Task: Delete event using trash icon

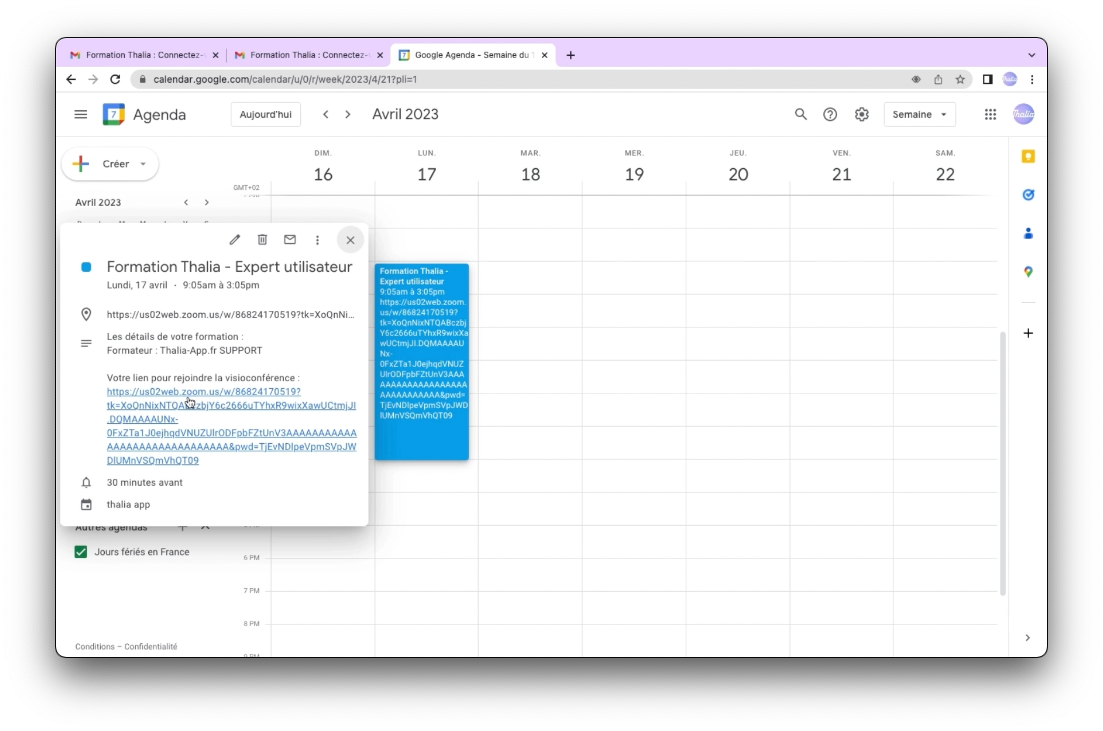Action: [x=263, y=240]
